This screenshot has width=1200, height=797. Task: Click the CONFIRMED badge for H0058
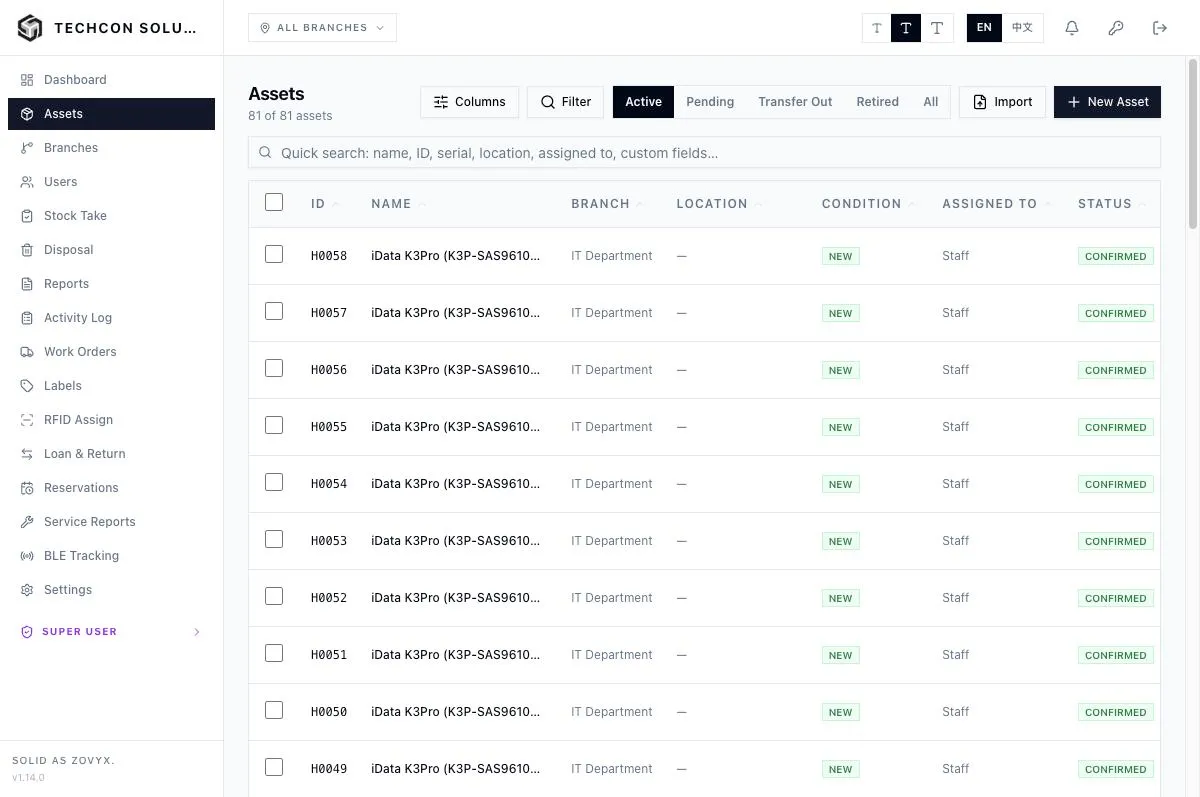(1116, 256)
